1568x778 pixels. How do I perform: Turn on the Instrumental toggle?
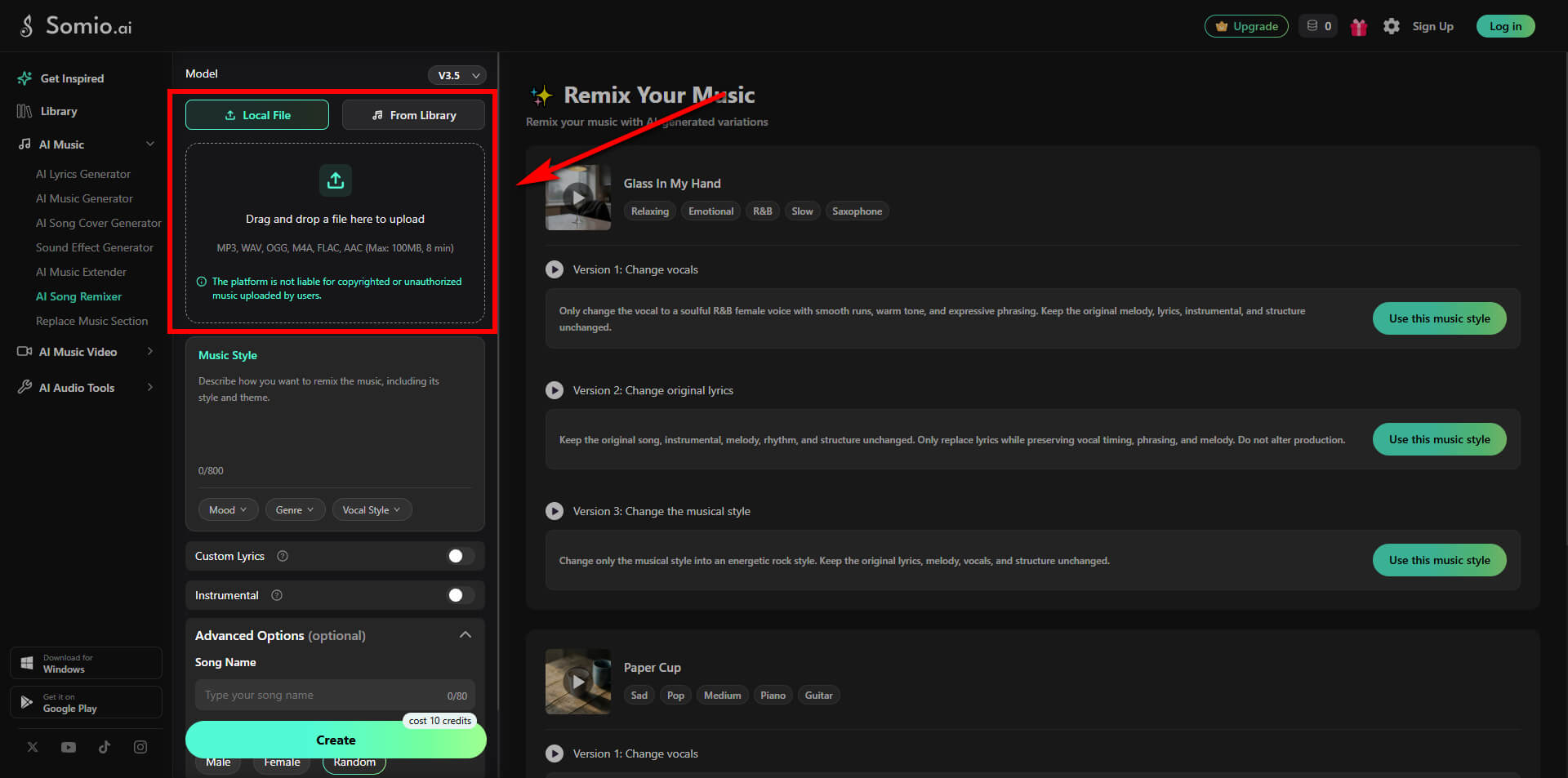pyautogui.click(x=461, y=595)
